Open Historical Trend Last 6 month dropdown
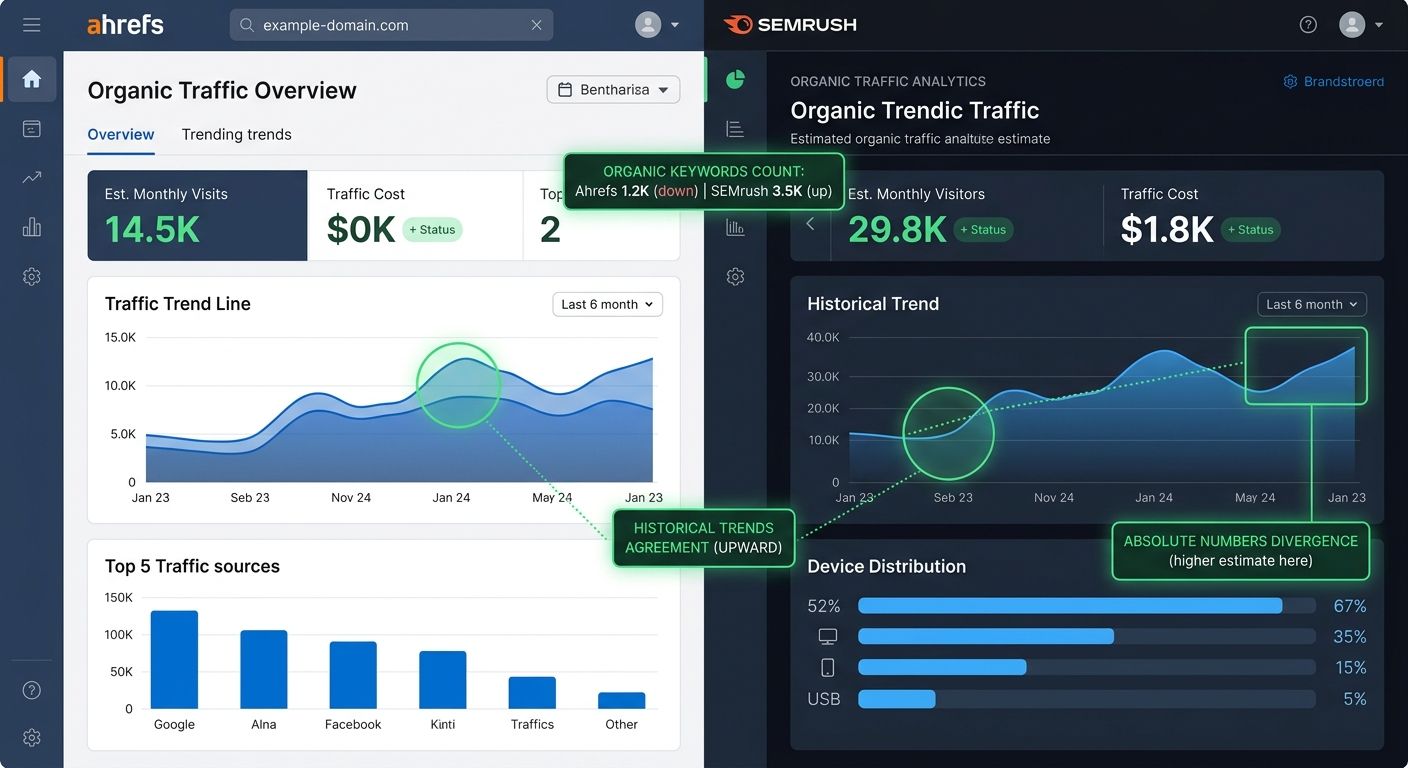This screenshot has height=768, width=1408. point(1312,304)
